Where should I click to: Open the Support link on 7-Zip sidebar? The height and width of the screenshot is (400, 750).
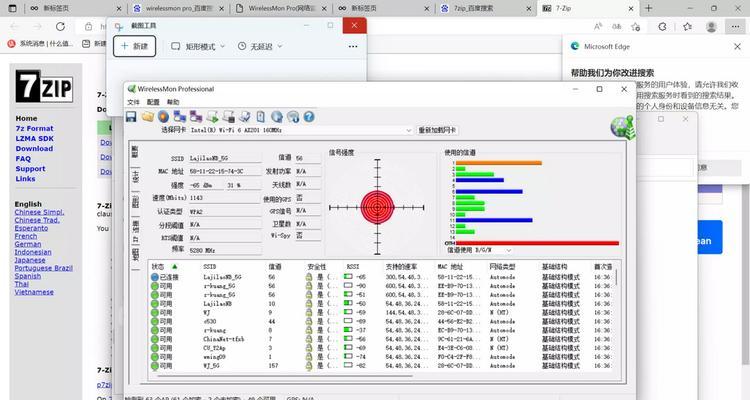30,168
